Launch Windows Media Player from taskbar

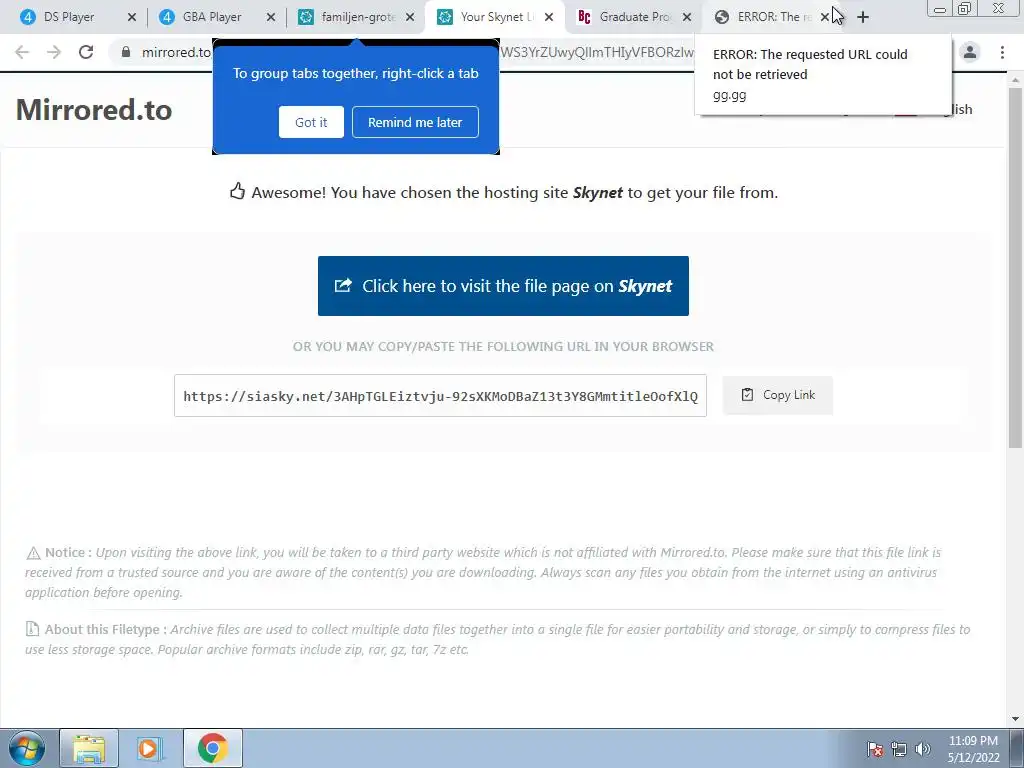[150, 748]
